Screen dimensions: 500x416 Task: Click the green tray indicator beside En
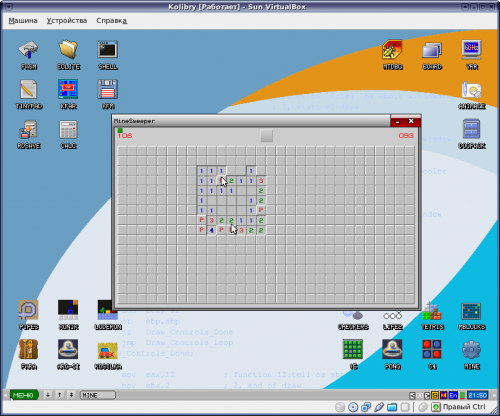tap(463, 395)
